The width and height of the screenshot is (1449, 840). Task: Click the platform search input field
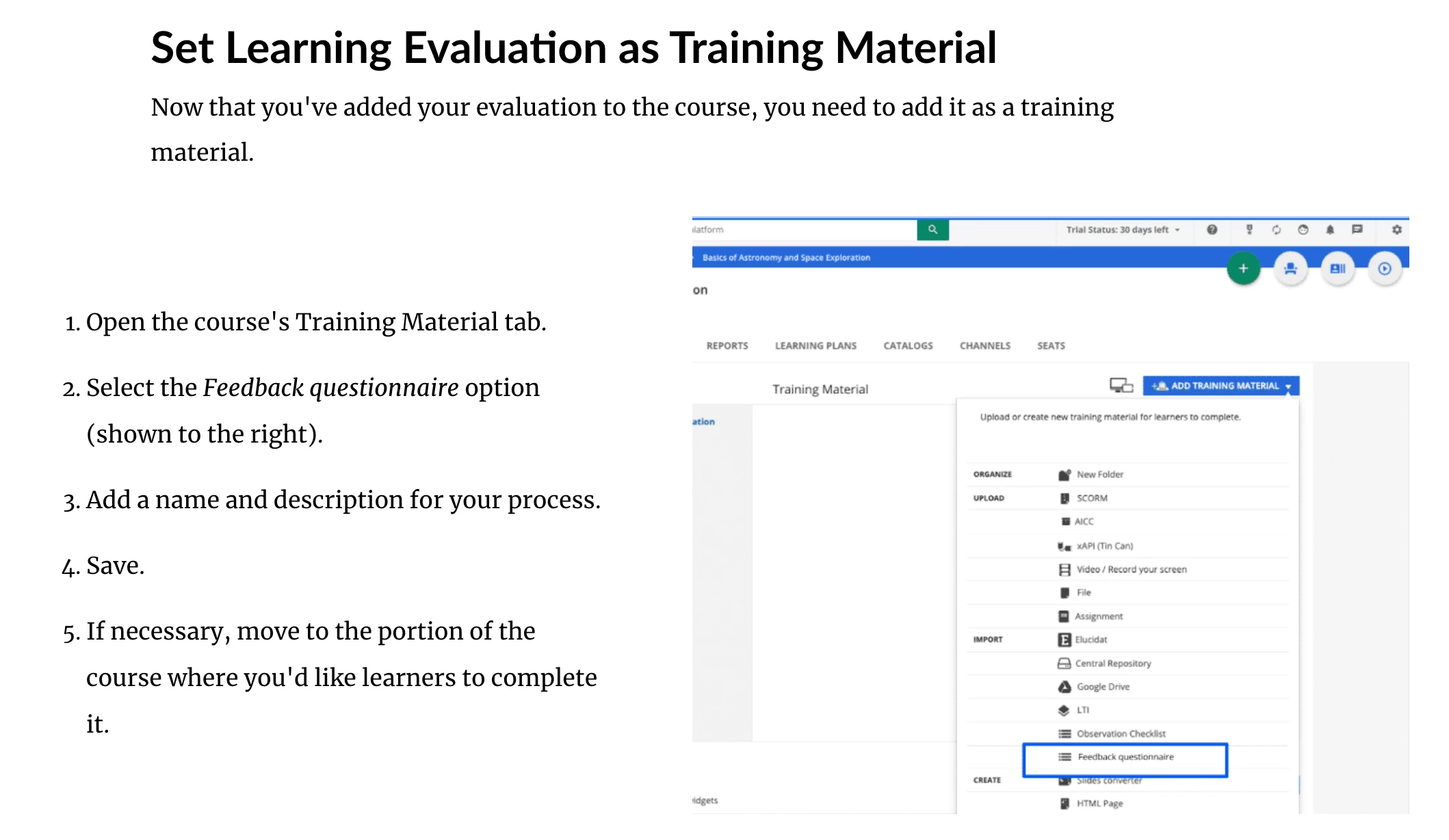coord(800,230)
